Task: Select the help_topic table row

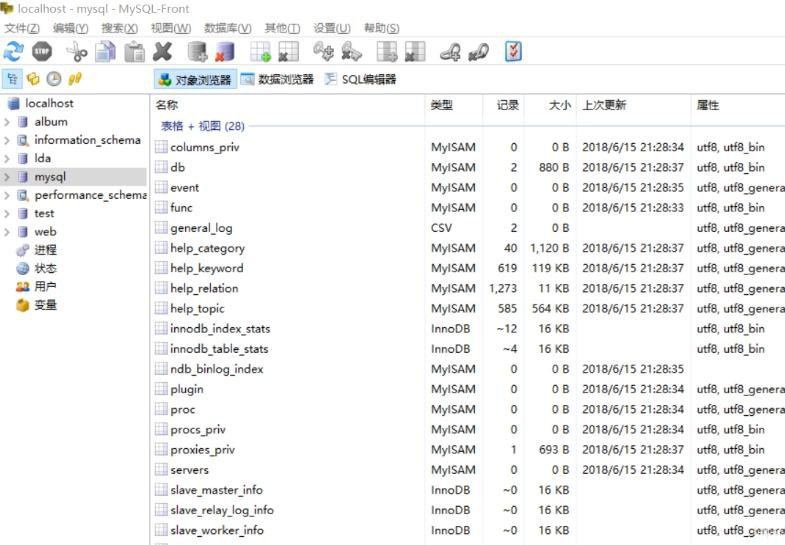Action: coord(197,309)
